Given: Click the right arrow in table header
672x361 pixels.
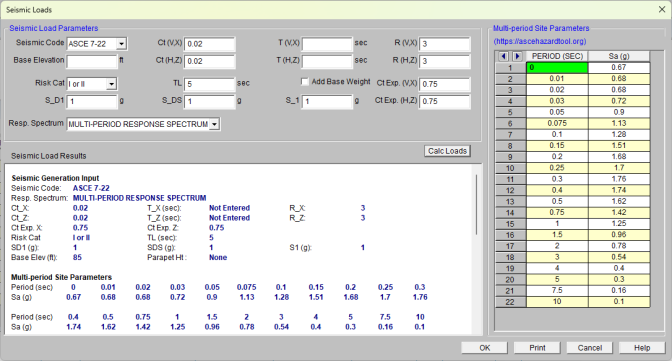Looking at the screenshot, I should point(517,56).
